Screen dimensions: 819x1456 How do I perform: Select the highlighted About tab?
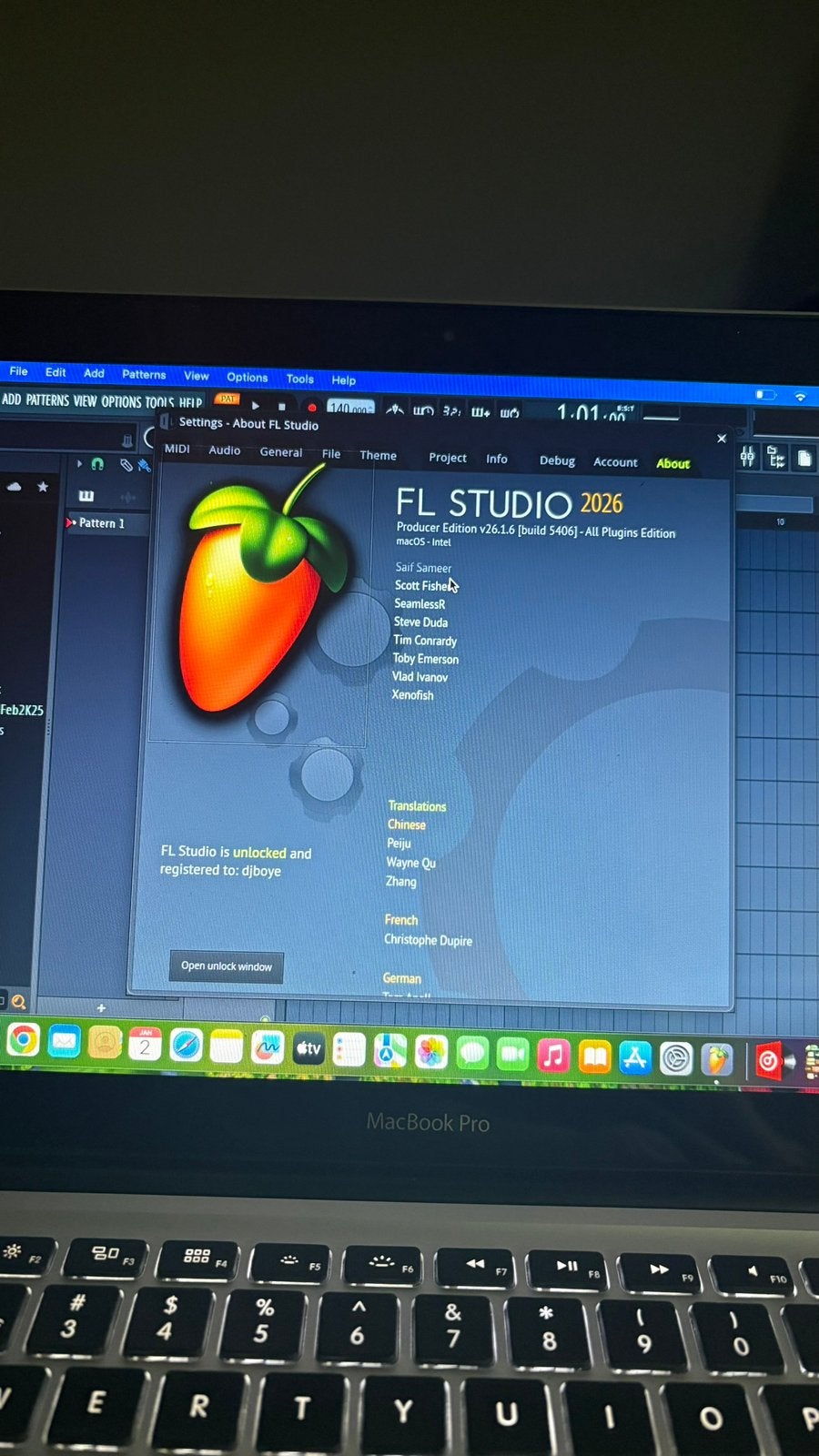[673, 464]
